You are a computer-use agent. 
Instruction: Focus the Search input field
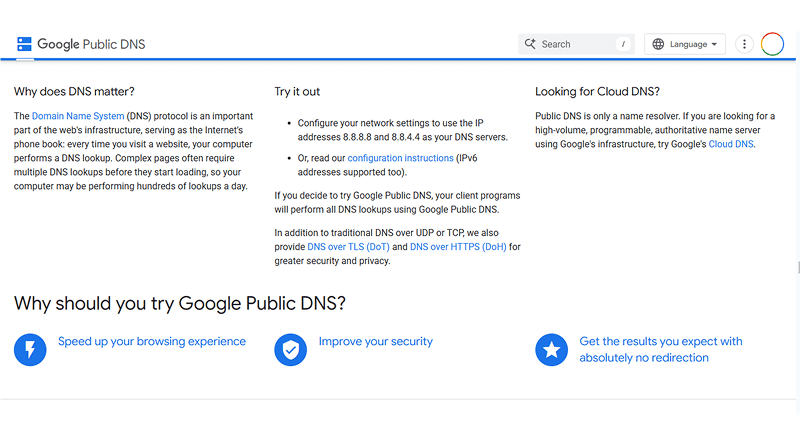click(x=577, y=44)
